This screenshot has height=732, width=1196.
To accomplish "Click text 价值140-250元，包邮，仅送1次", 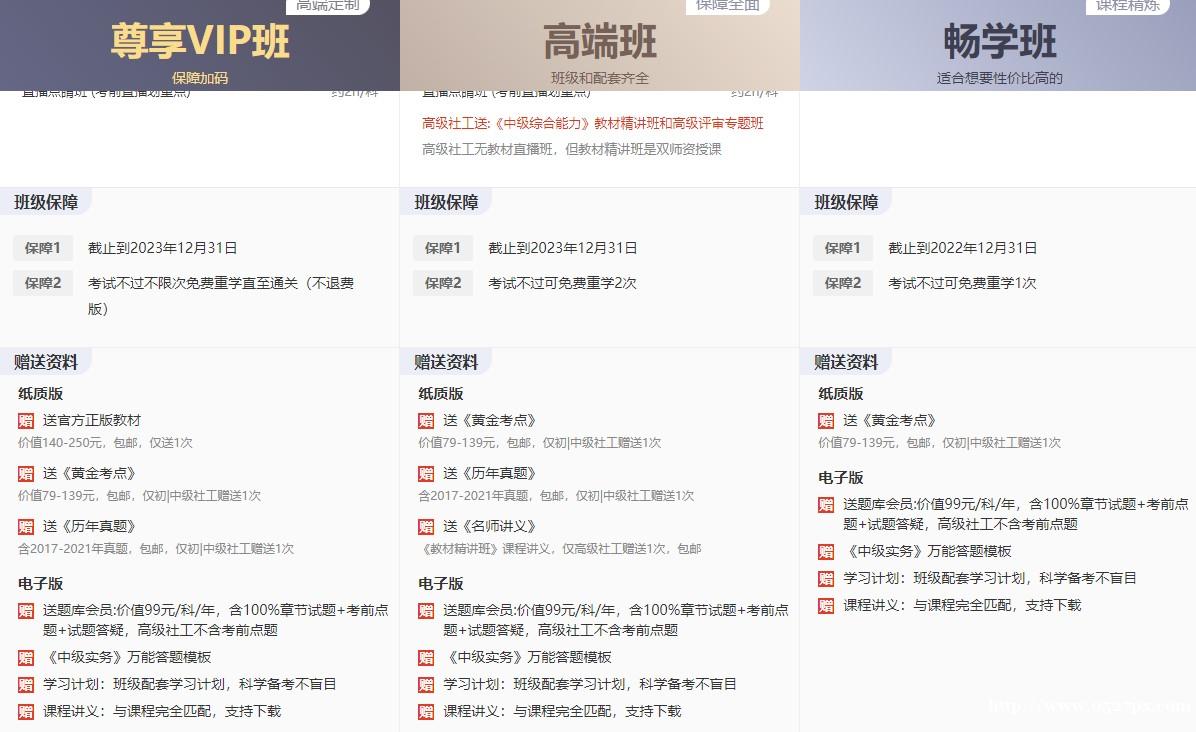I will [x=105, y=443].
